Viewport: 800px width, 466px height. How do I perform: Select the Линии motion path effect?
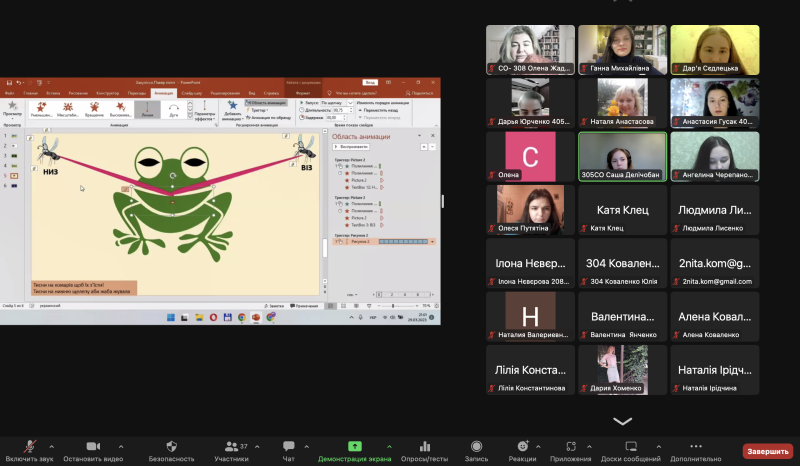(147, 109)
